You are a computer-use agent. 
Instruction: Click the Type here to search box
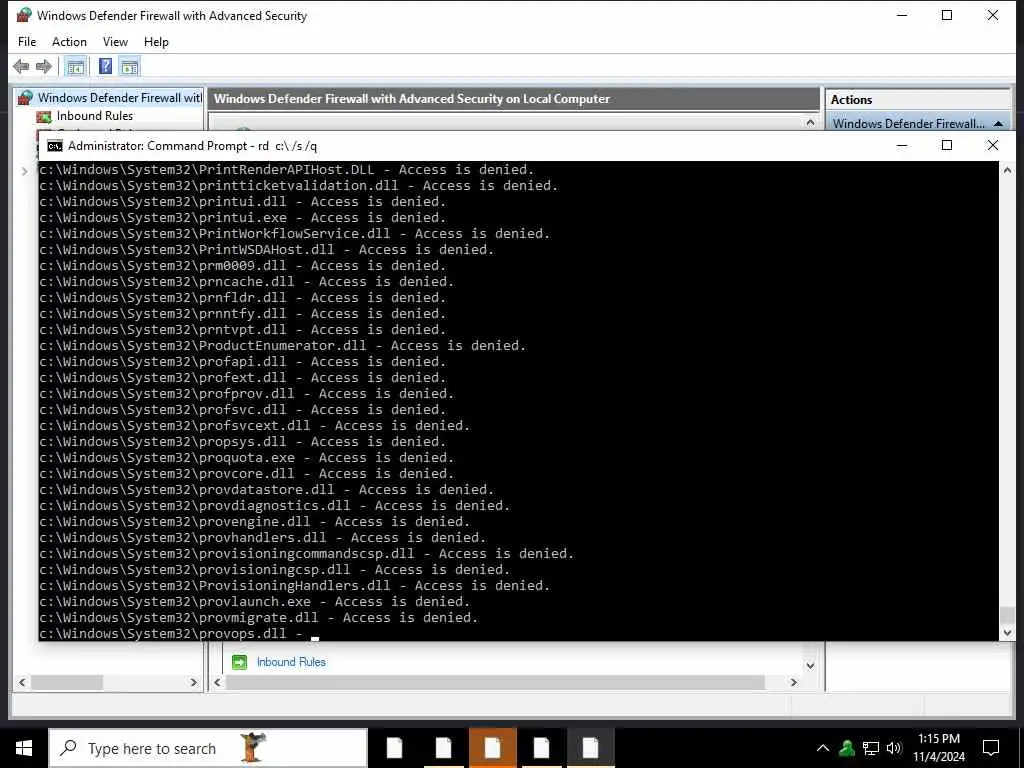pyautogui.click(x=208, y=748)
